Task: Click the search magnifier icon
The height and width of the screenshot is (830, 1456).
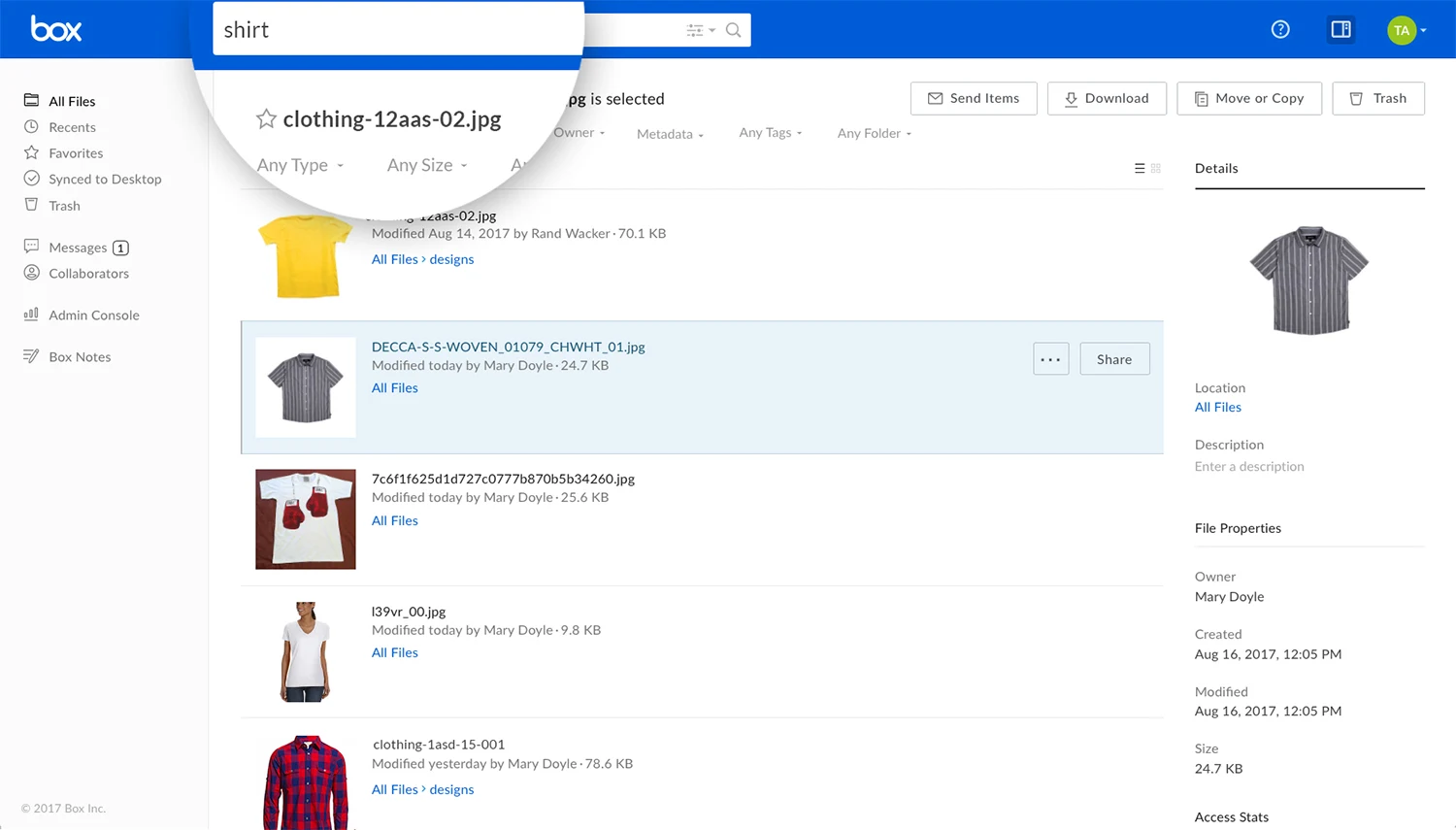Action: 734,30
